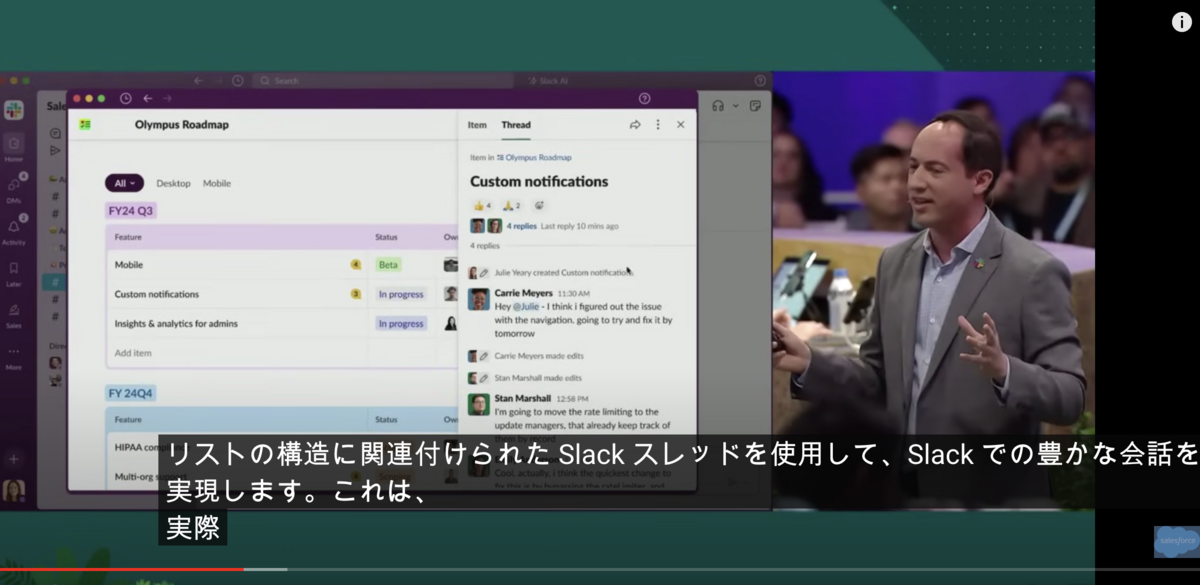
Task: Click the Search field in background Slack window
Action: pos(385,81)
